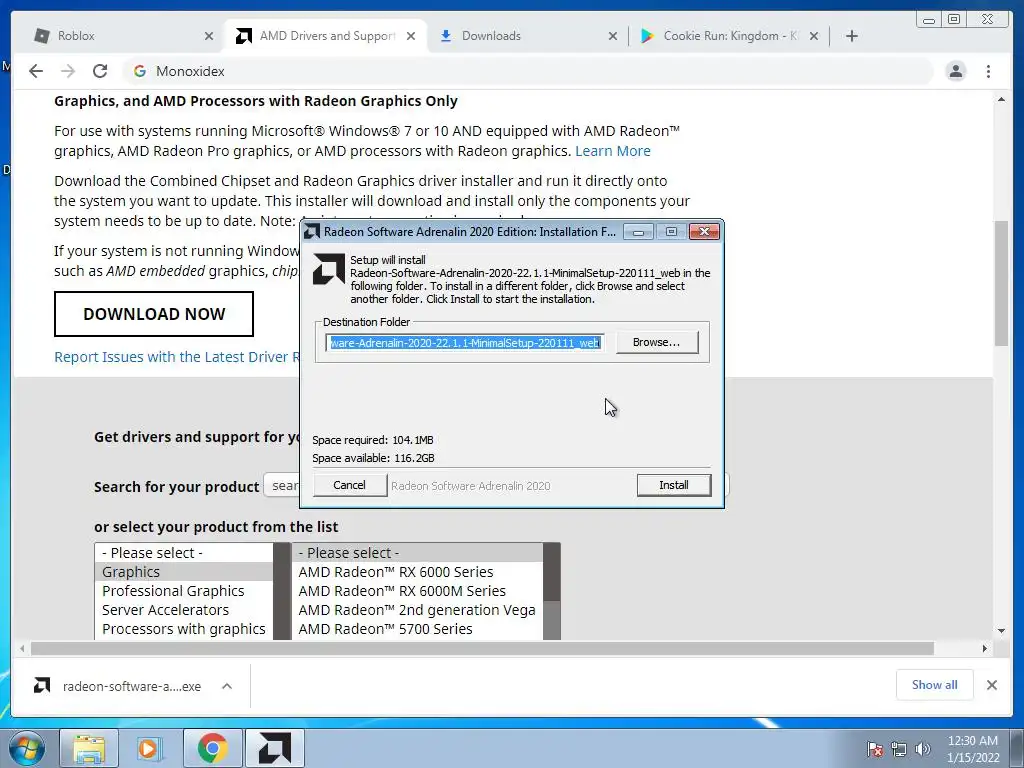
Task: Click the page vertical scrollbar thumb
Action: pyautogui.click(x=1001, y=283)
